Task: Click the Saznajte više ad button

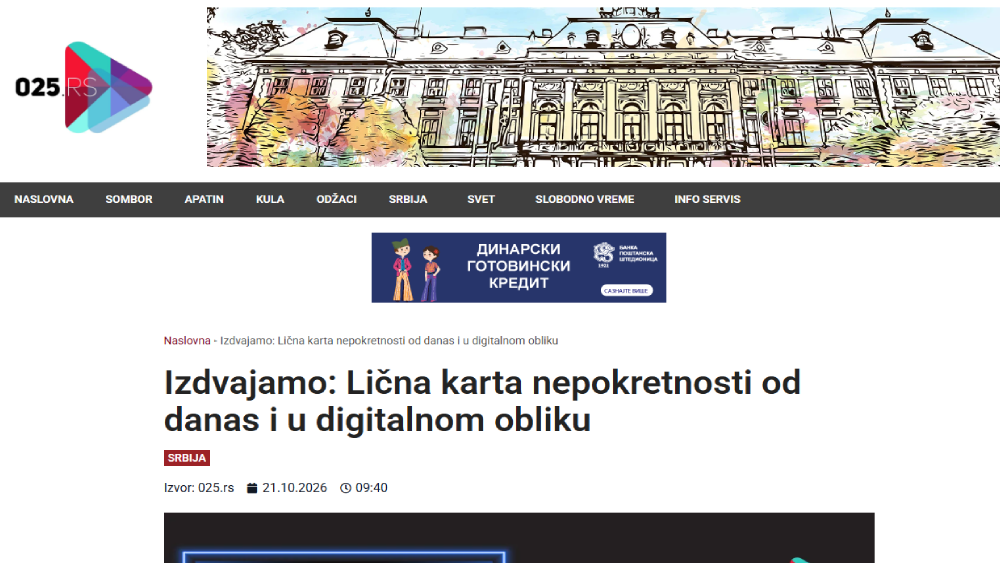Action: 626,291
